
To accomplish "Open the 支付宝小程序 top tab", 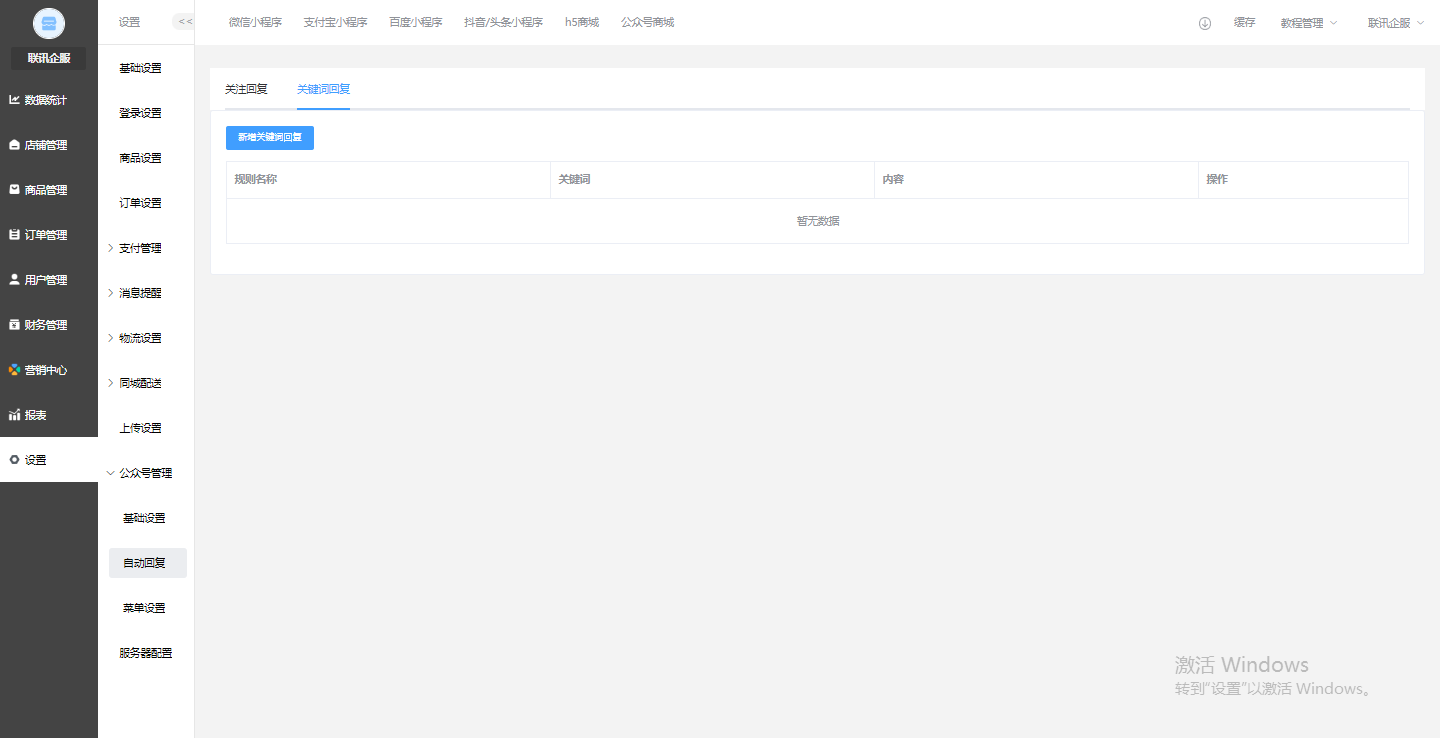I will point(335,22).
